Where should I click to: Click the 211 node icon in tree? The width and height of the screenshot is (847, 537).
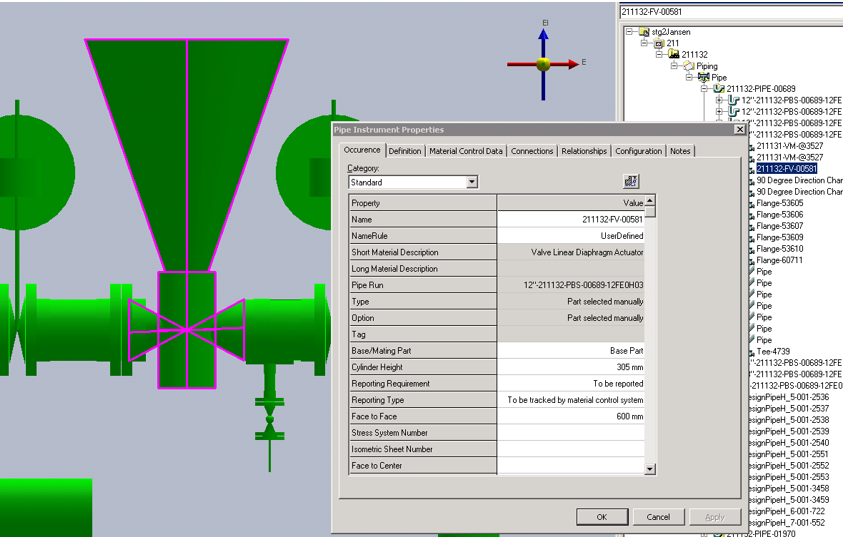coord(658,44)
